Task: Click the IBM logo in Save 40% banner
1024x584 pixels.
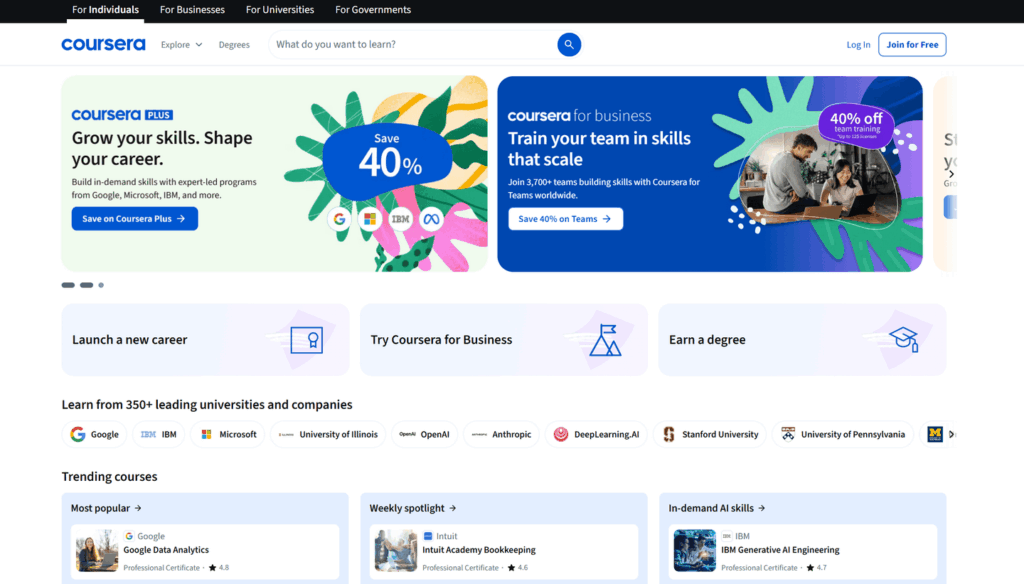Action: [401, 219]
